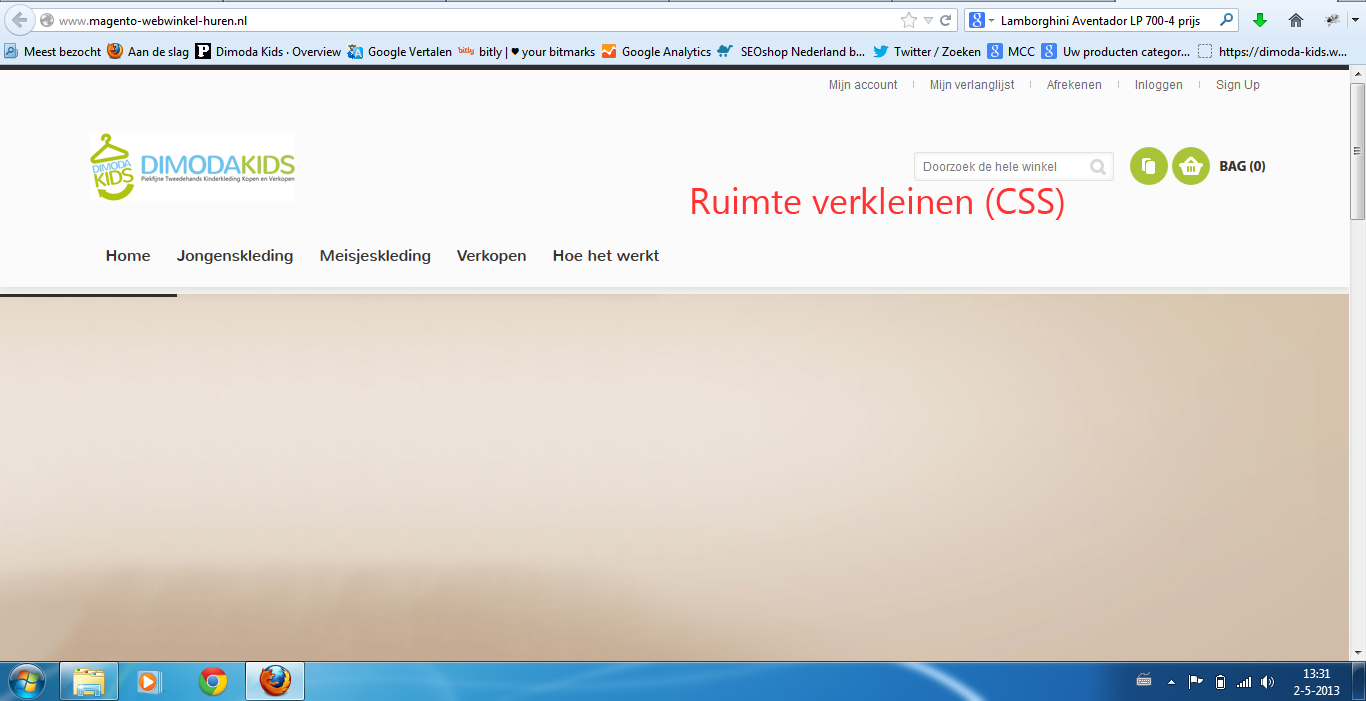Click the battery tray icon
Viewport: 1366px width, 701px height.
(1220, 682)
